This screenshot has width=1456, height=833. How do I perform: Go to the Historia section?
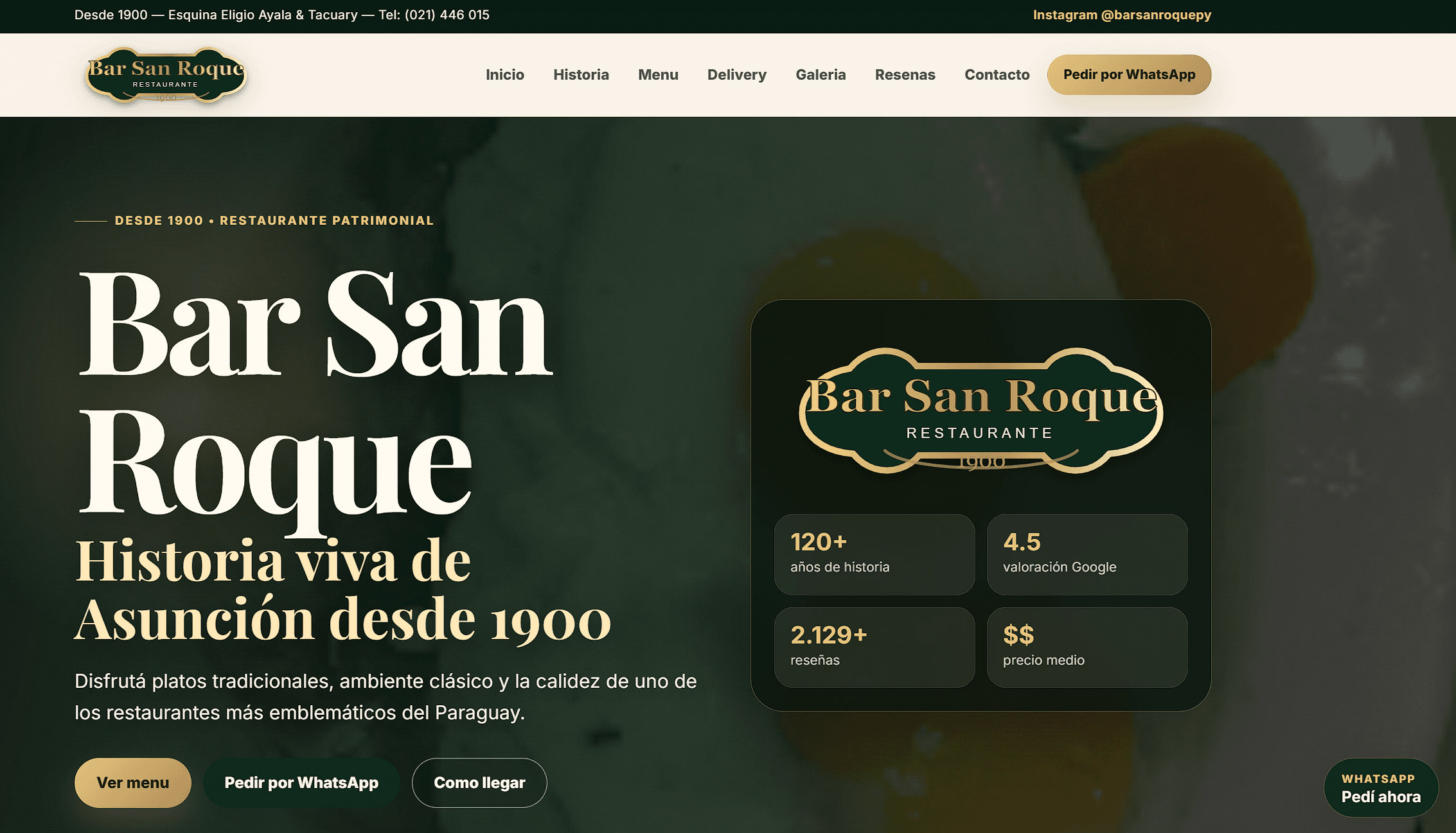(x=581, y=75)
